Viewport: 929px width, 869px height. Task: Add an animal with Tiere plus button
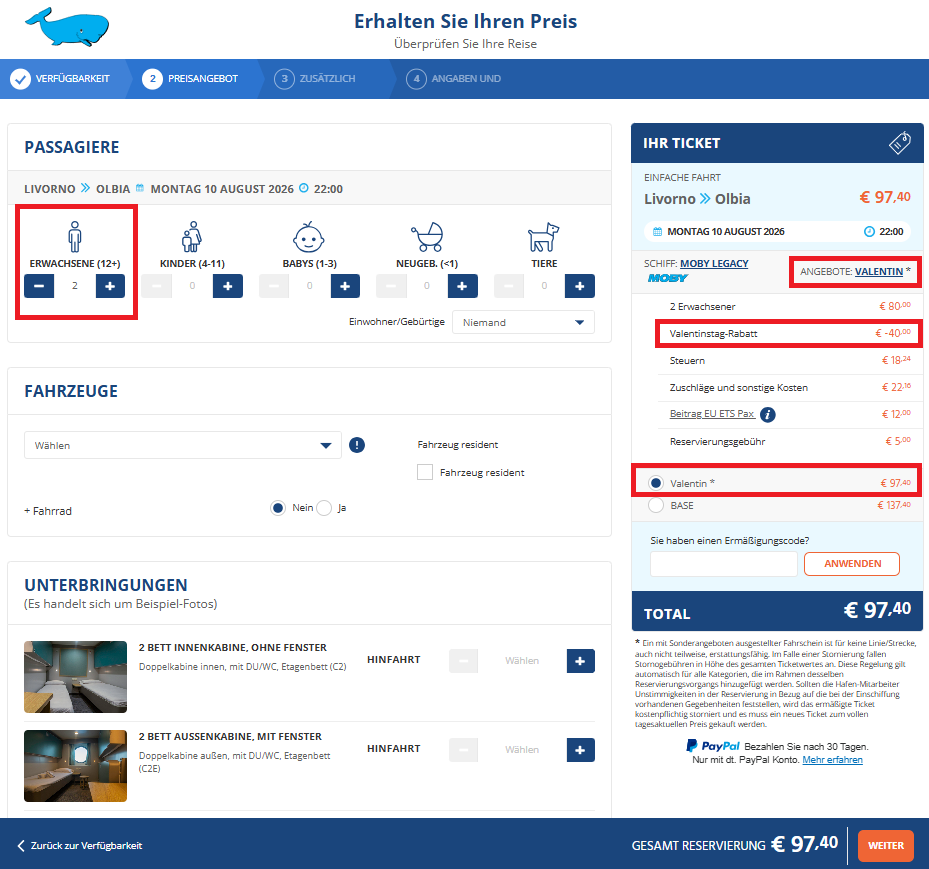pyautogui.click(x=579, y=286)
